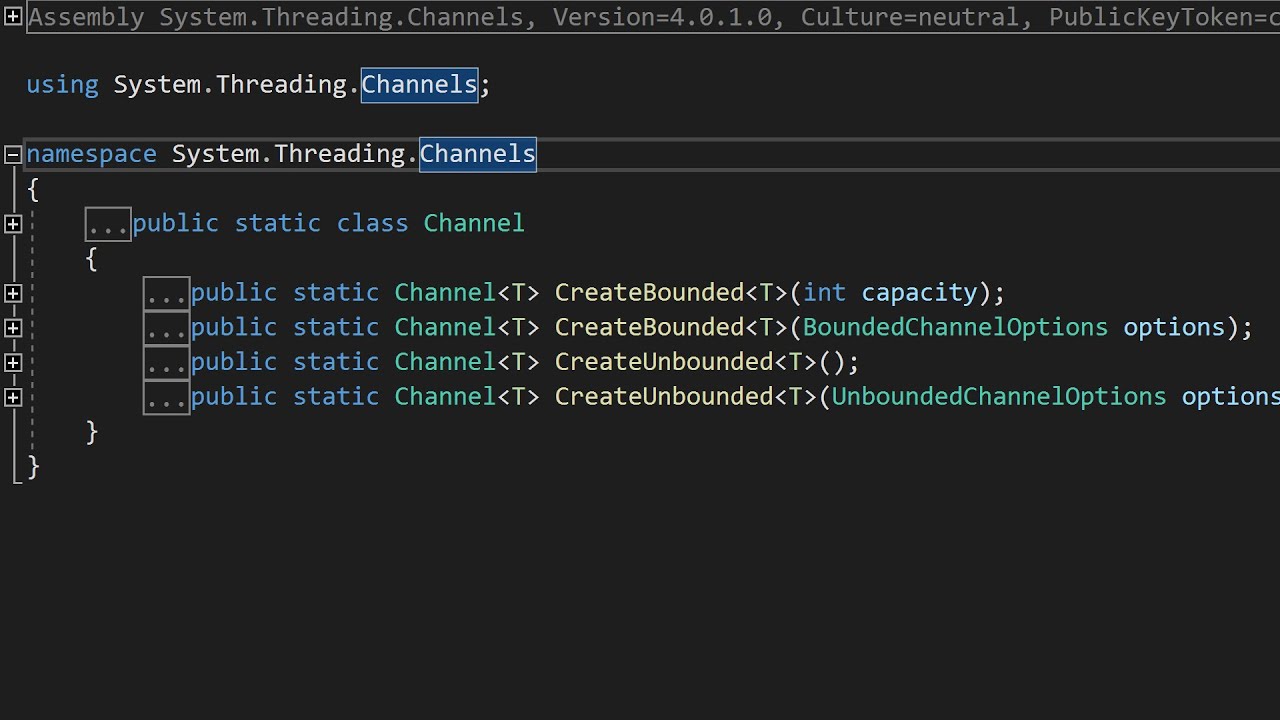This screenshot has height=720, width=1280.
Task: Expand the collapsed Assembly header region
Action: 13,17
